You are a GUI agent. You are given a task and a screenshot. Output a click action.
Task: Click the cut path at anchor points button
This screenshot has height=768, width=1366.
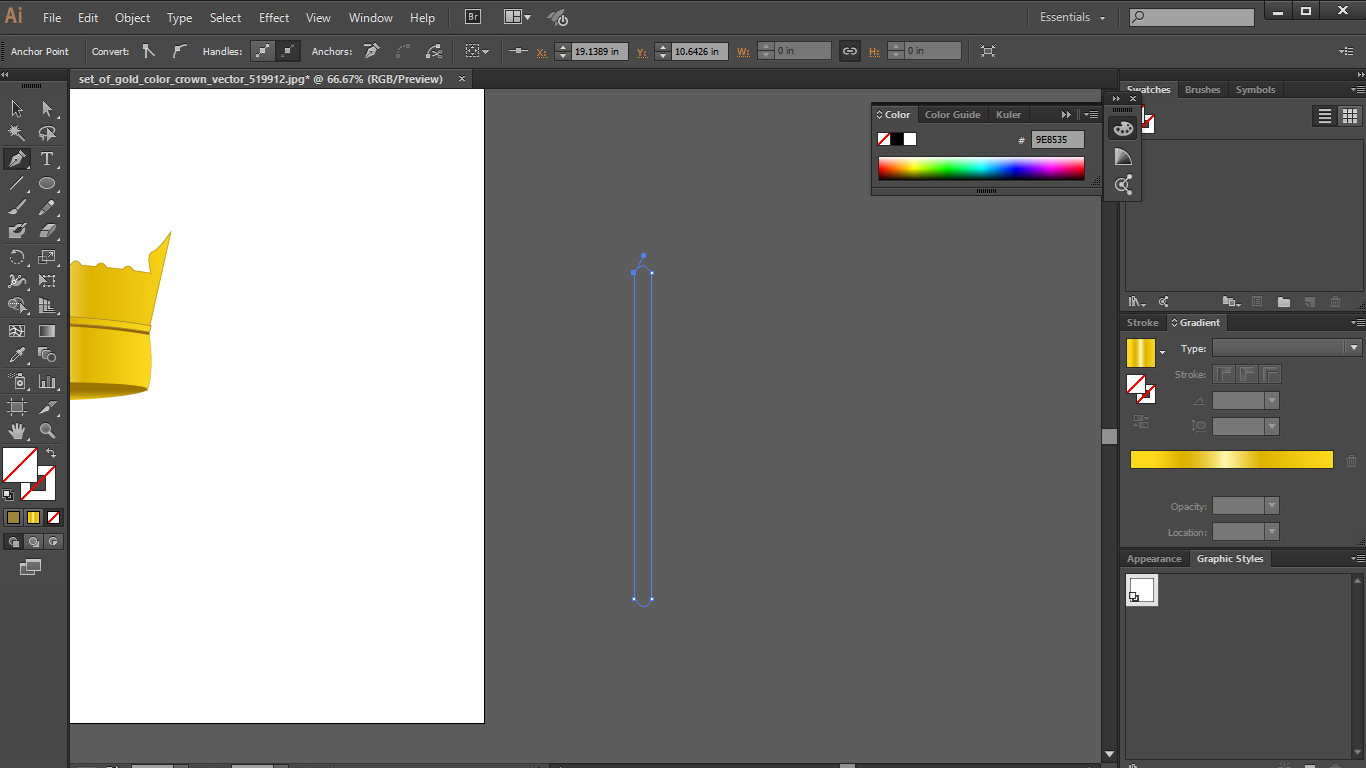tap(434, 50)
